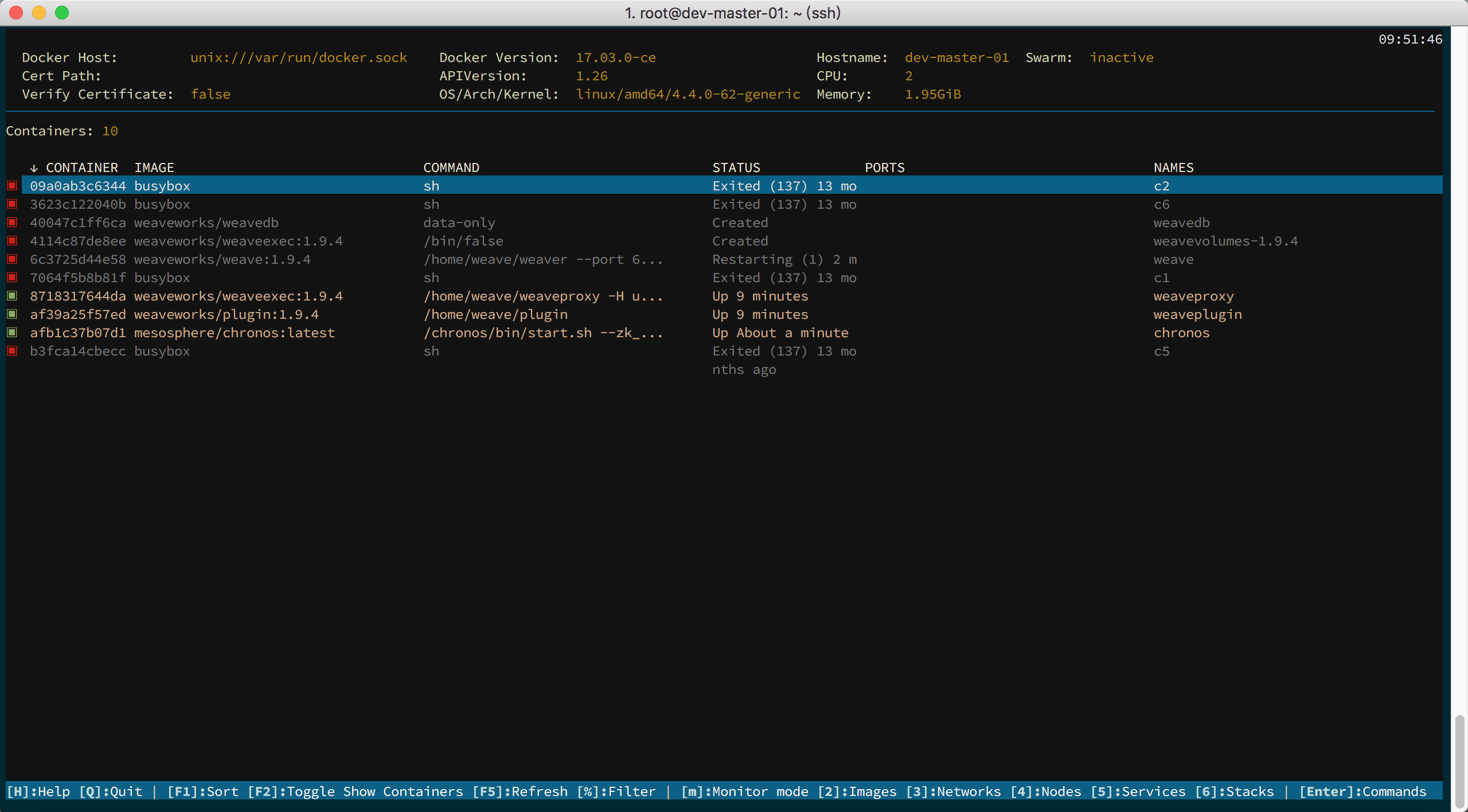Click the PORTS column header
The image size is (1468, 812).
(x=885, y=167)
